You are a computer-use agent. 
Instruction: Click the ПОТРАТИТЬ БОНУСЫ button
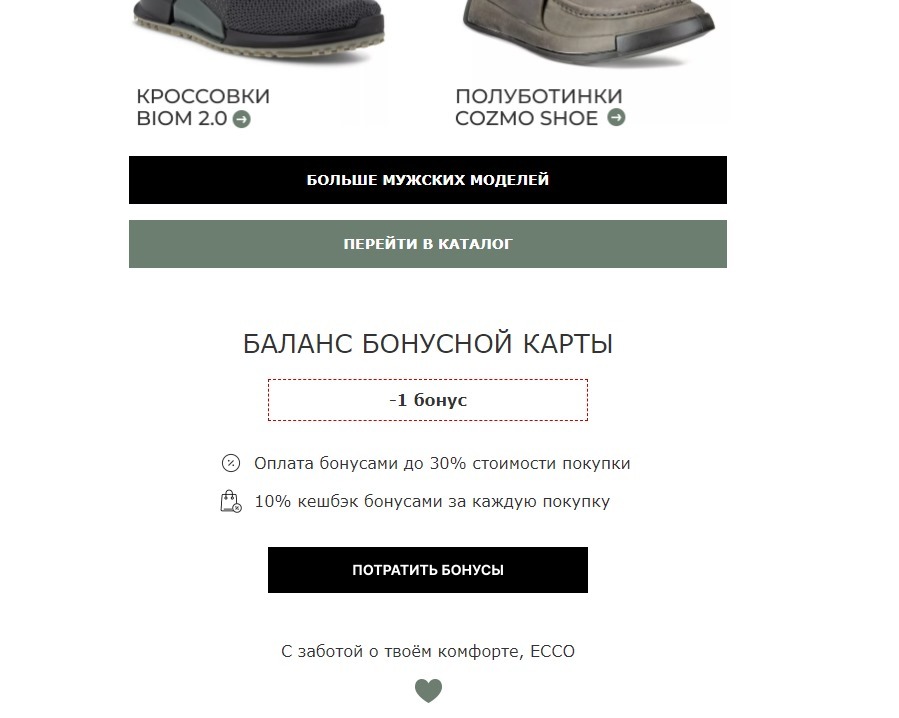pos(428,570)
